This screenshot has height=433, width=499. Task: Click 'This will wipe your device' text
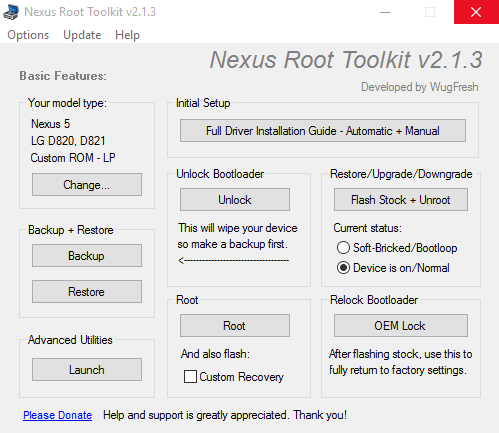[x=238, y=228]
